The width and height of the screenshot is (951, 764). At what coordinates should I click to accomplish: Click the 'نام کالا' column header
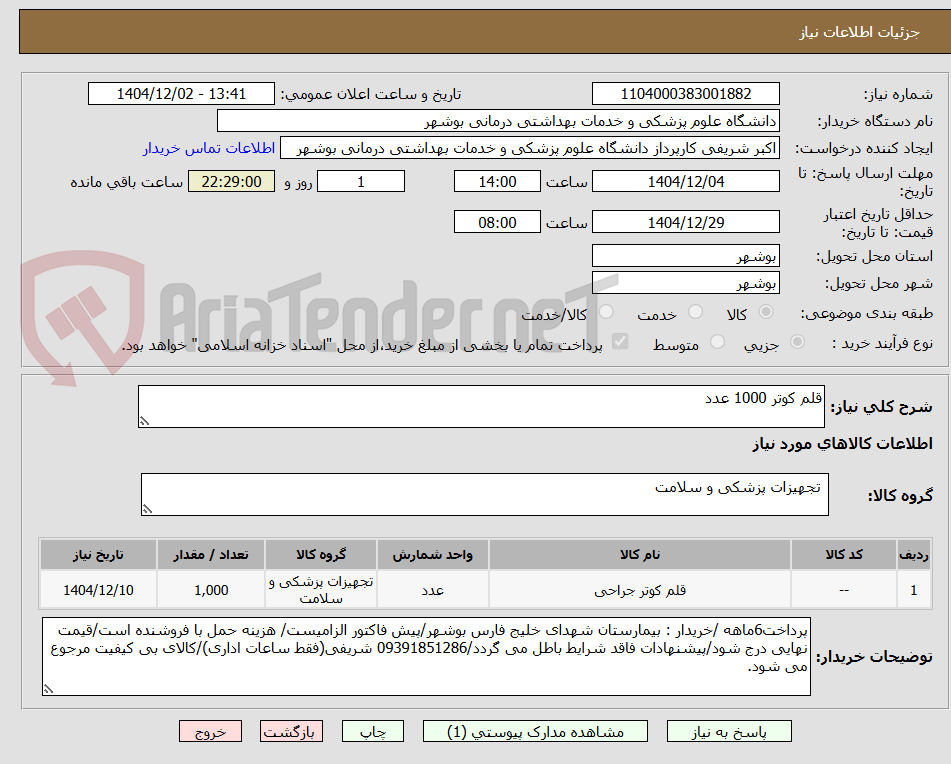[640, 555]
